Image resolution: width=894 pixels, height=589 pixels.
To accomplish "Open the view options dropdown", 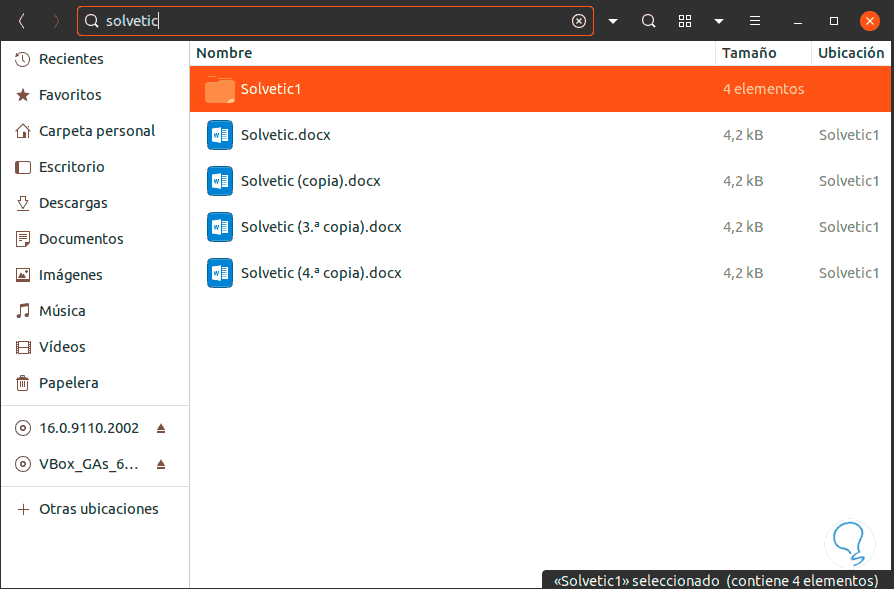I will point(719,20).
